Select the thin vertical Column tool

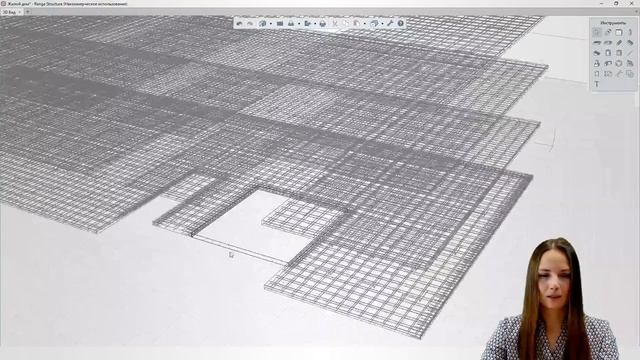630,32
